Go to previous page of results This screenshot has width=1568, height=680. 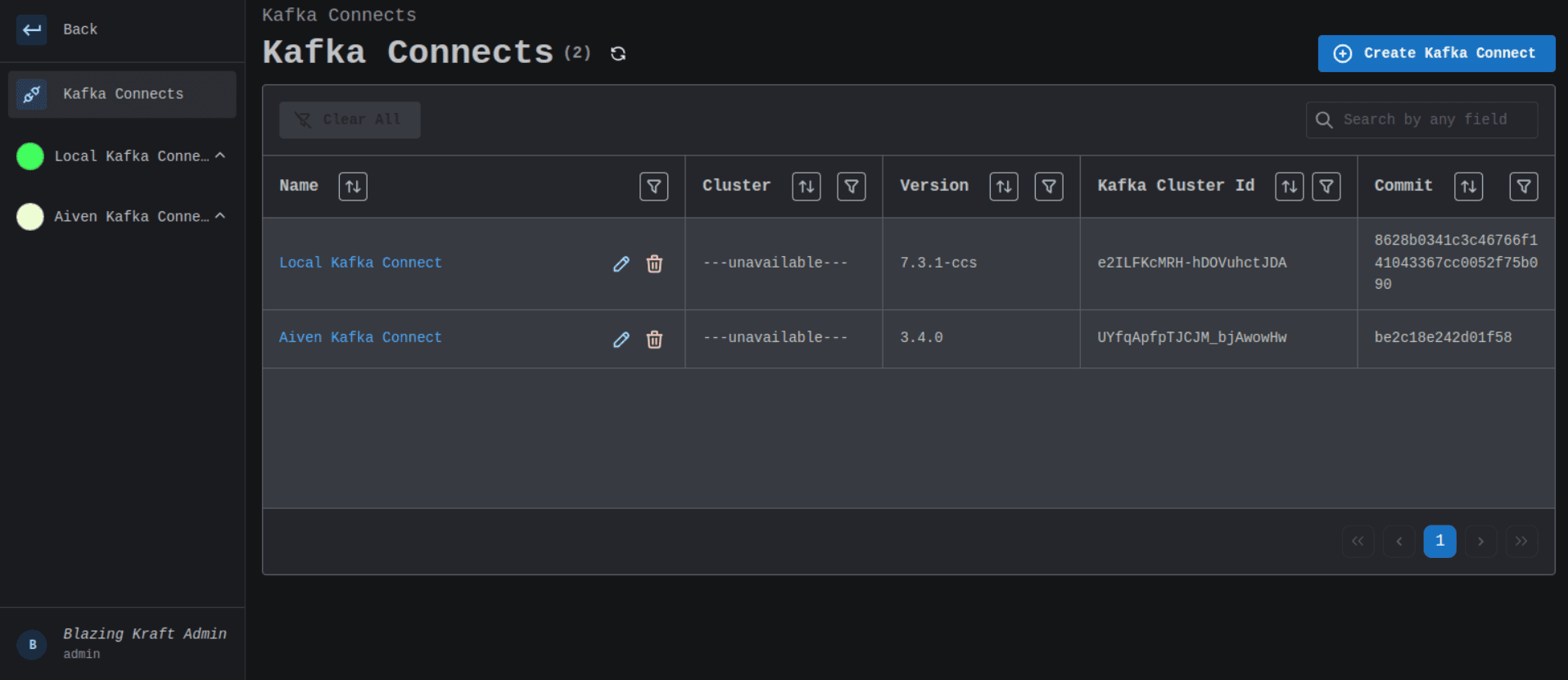coord(1399,541)
